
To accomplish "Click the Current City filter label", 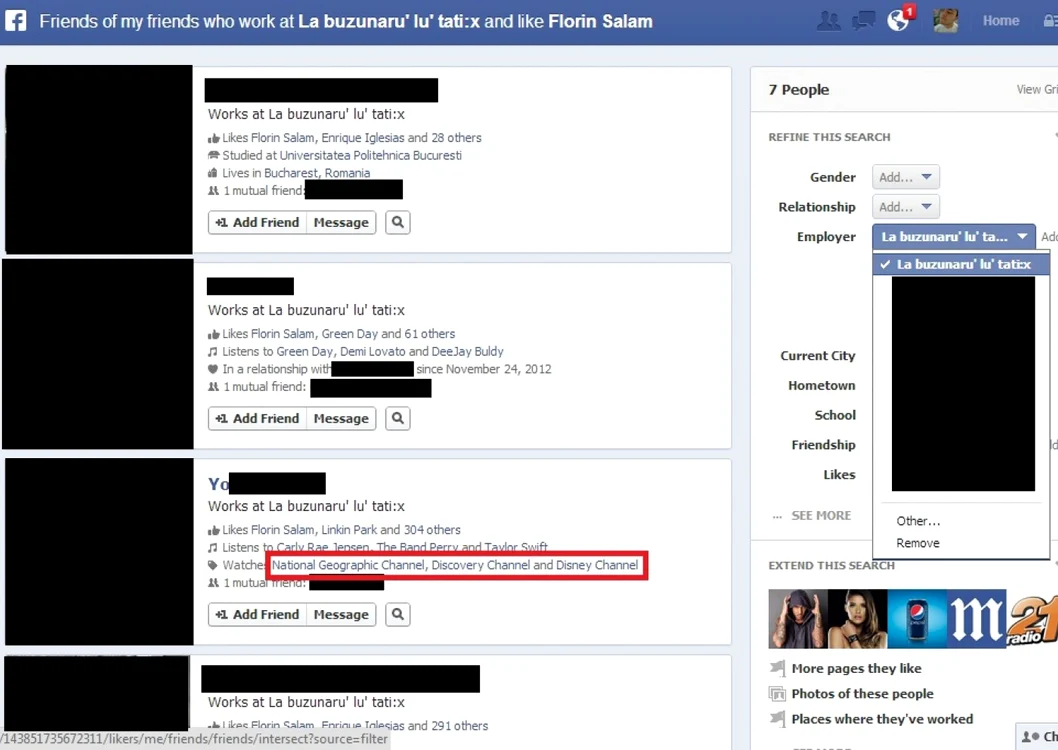I will (x=818, y=355).
